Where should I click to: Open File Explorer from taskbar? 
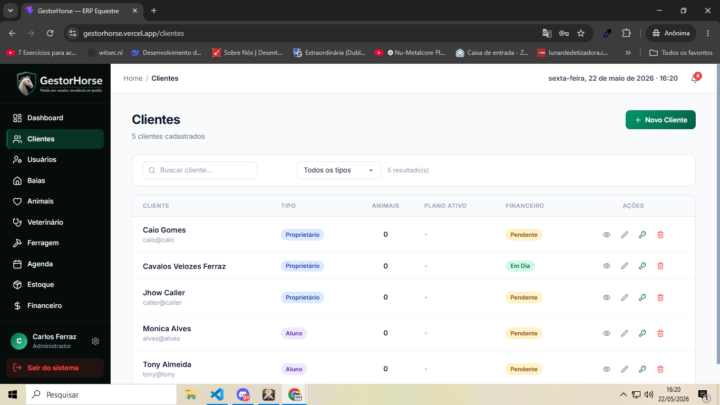tap(191, 394)
